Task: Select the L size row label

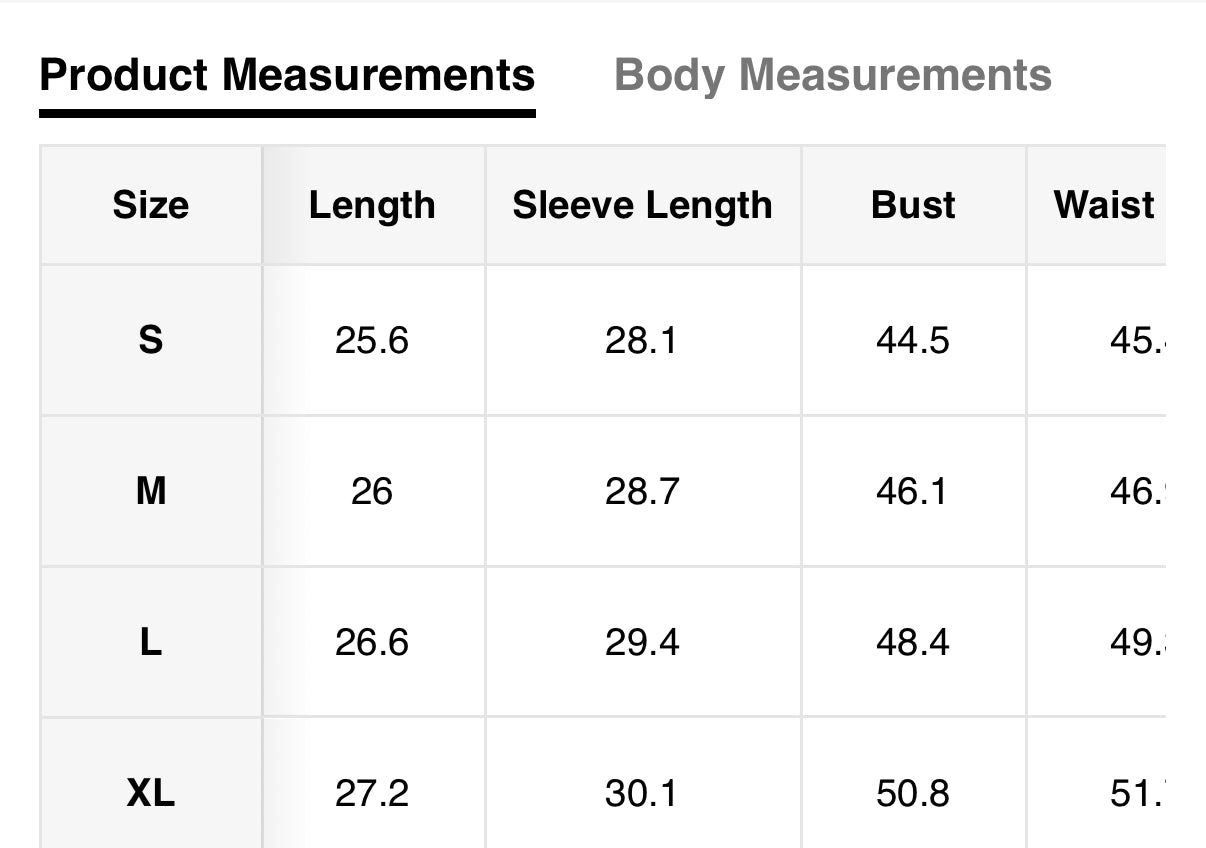Action: (x=151, y=642)
